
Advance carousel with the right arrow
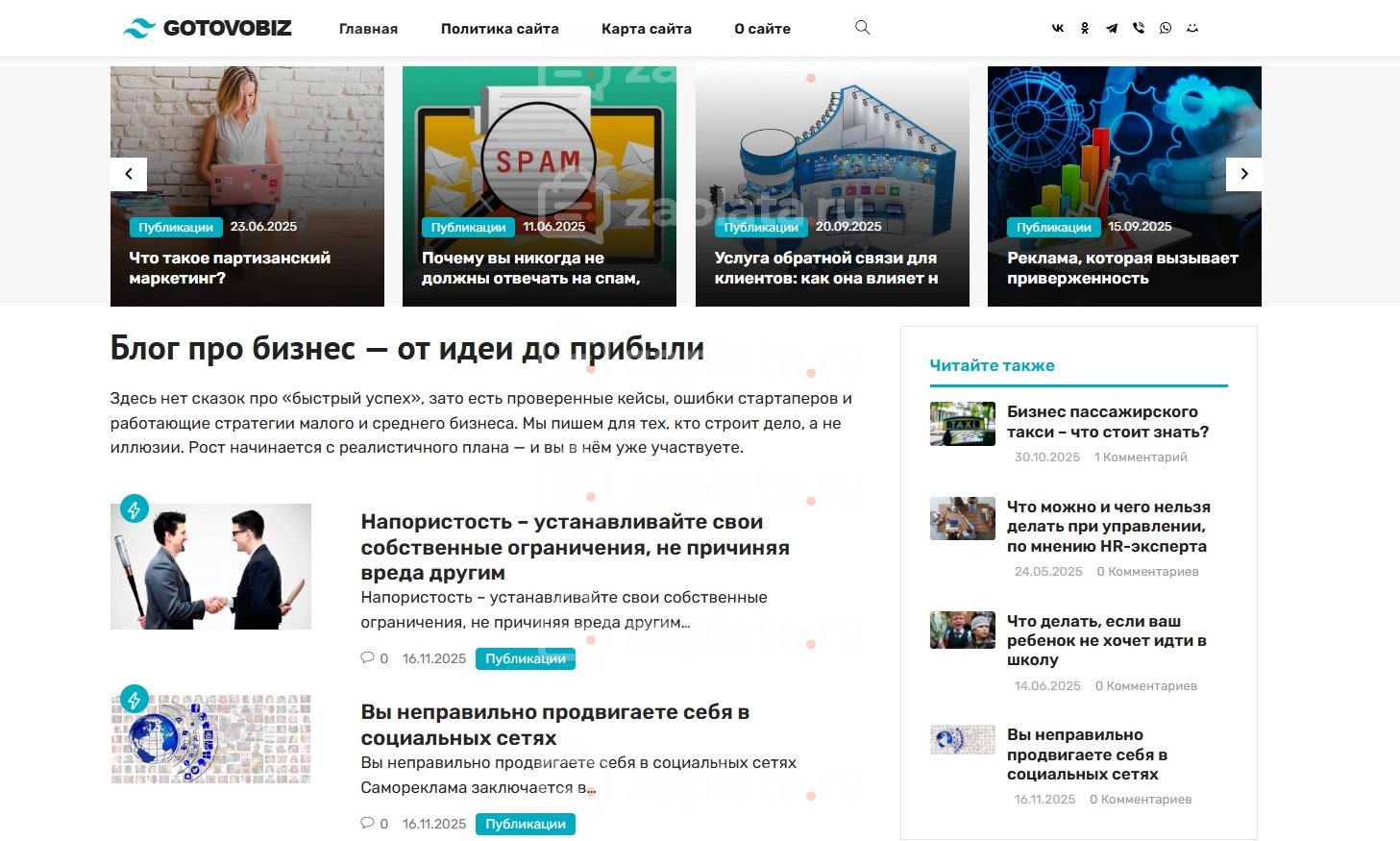click(x=1244, y=174)
